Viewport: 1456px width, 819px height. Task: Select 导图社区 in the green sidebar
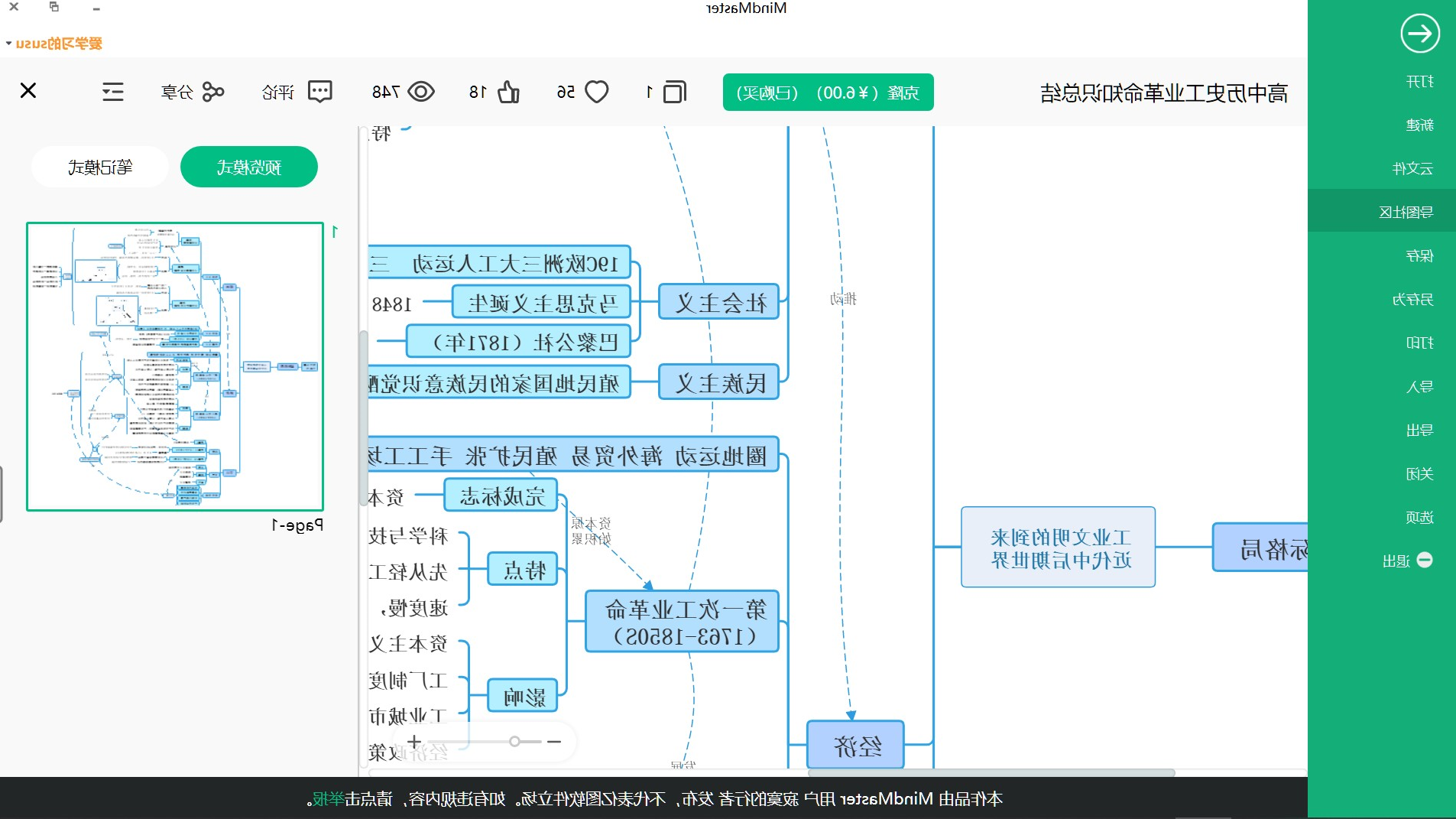(x=1406, y=212)
